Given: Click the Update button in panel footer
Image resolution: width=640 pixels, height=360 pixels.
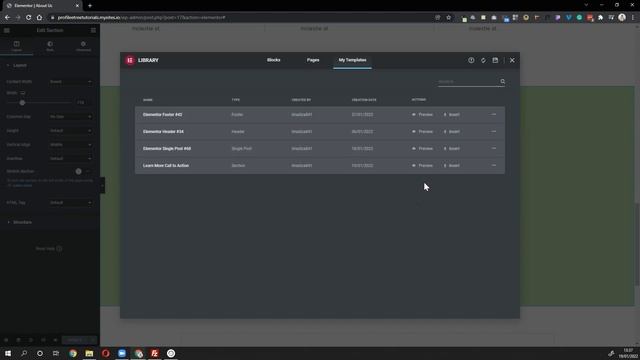Looking at the screenshot, I should coord(75,340).
